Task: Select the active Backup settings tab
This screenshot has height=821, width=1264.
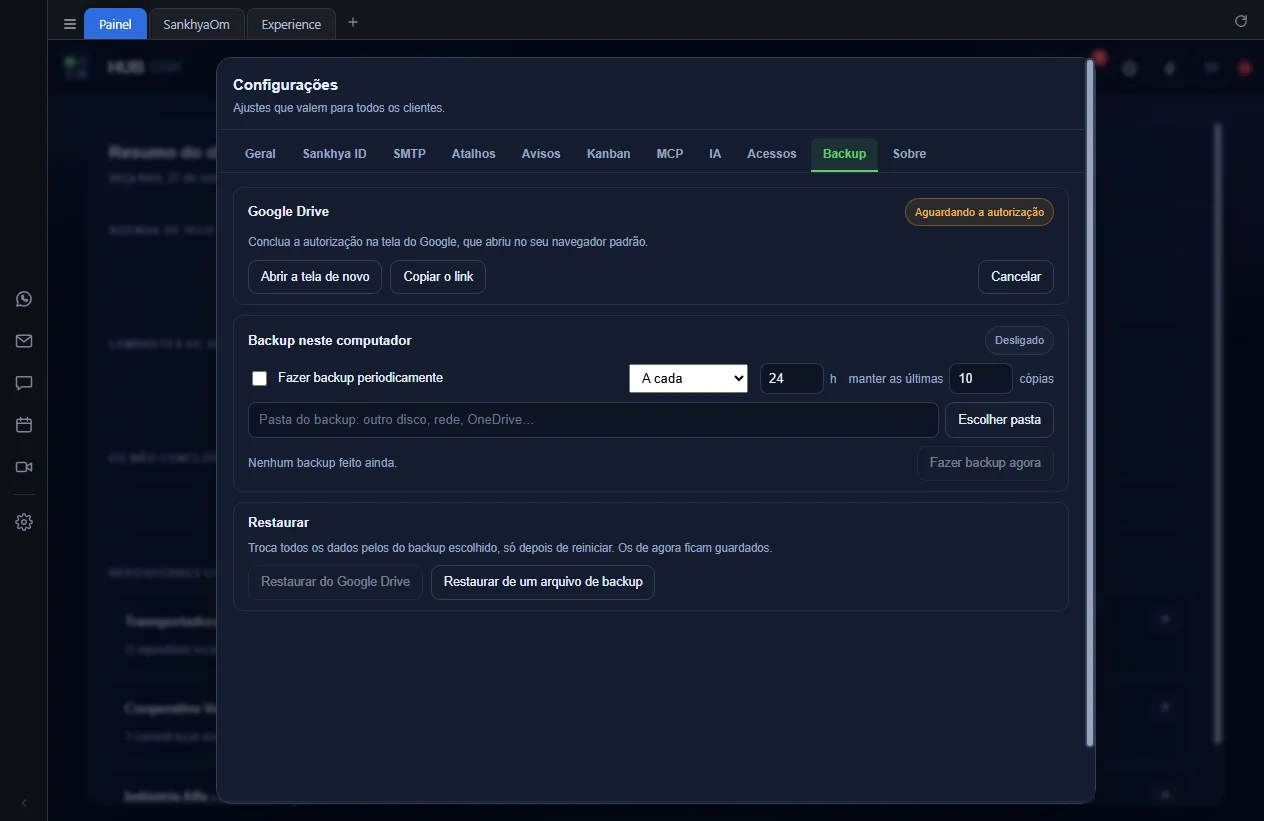Action: point(844,154)
